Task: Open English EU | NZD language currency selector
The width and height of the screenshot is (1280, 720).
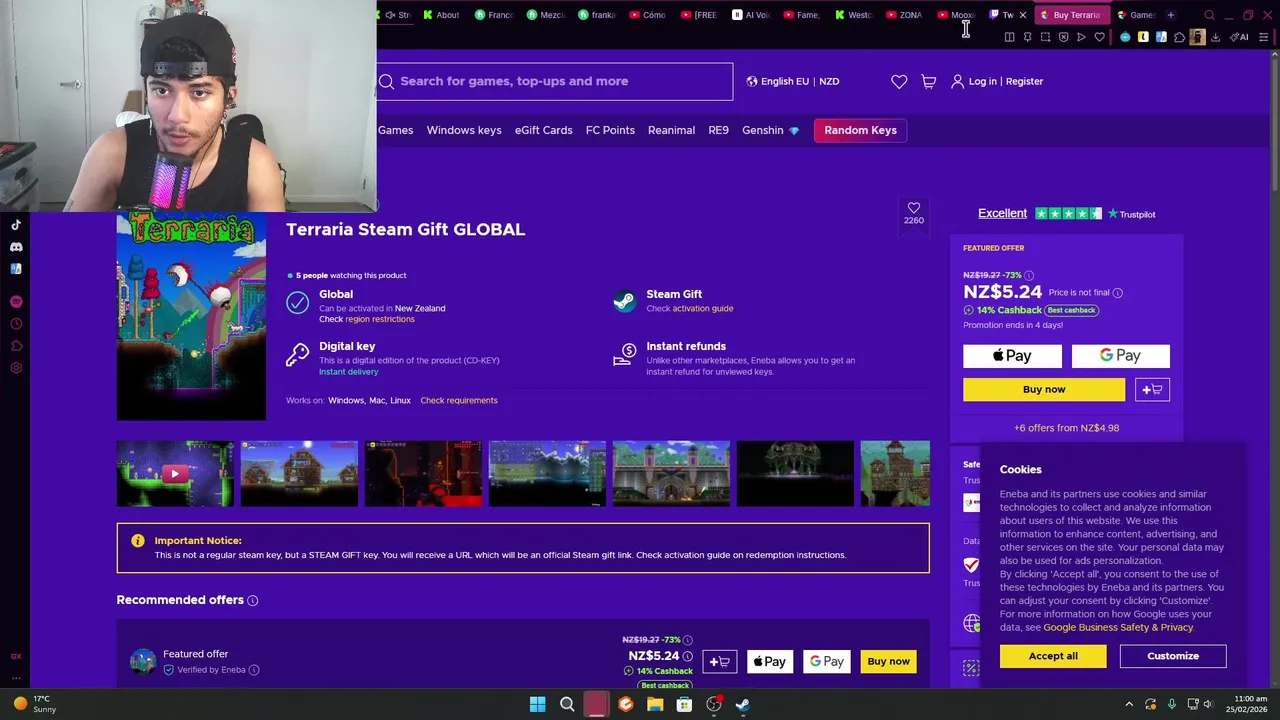Action: 793,81
